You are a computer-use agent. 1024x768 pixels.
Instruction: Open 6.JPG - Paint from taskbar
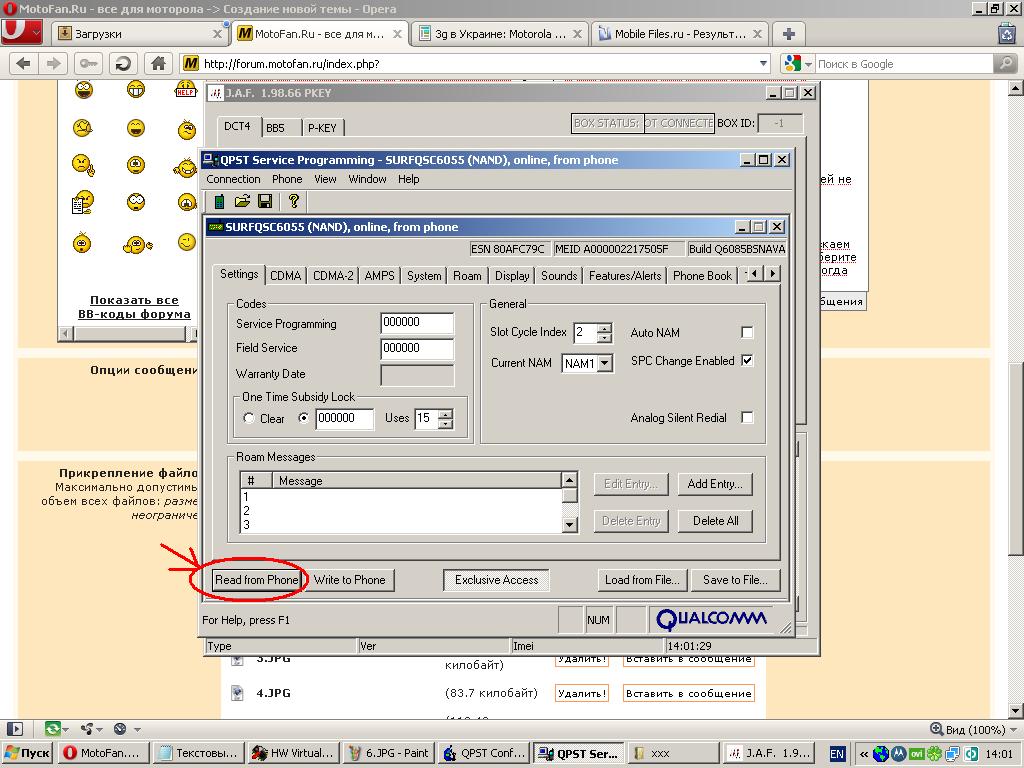[x=388, y=753]
